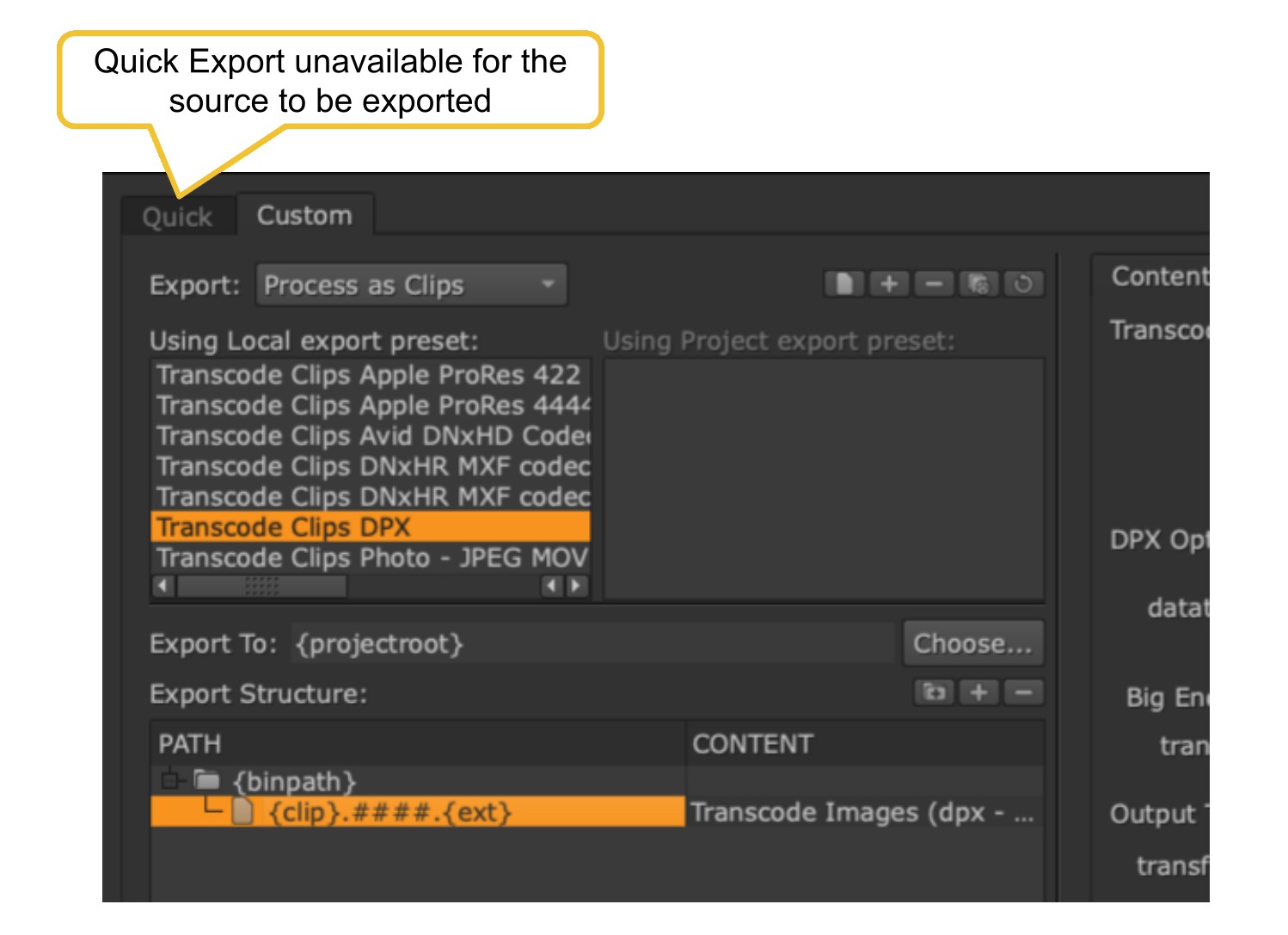Remove the selected export structure item
This screenshot has height=935, width=1288.
coord(1023,692)
